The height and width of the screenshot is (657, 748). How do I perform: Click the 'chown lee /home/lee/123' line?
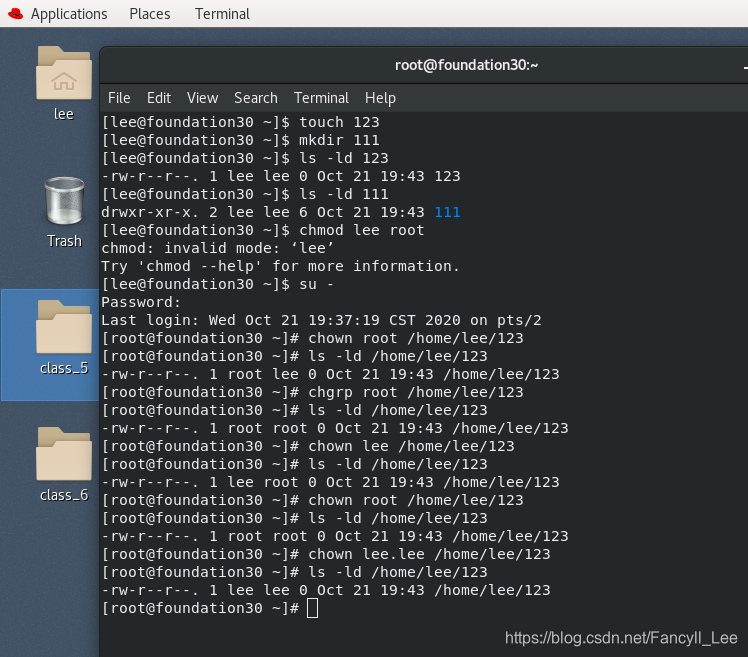coord(308,446)
